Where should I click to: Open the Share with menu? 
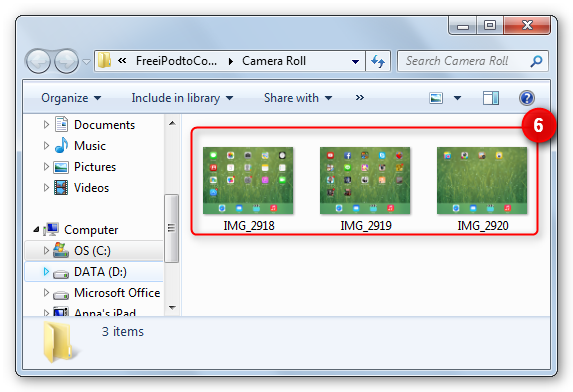[298, 98]
